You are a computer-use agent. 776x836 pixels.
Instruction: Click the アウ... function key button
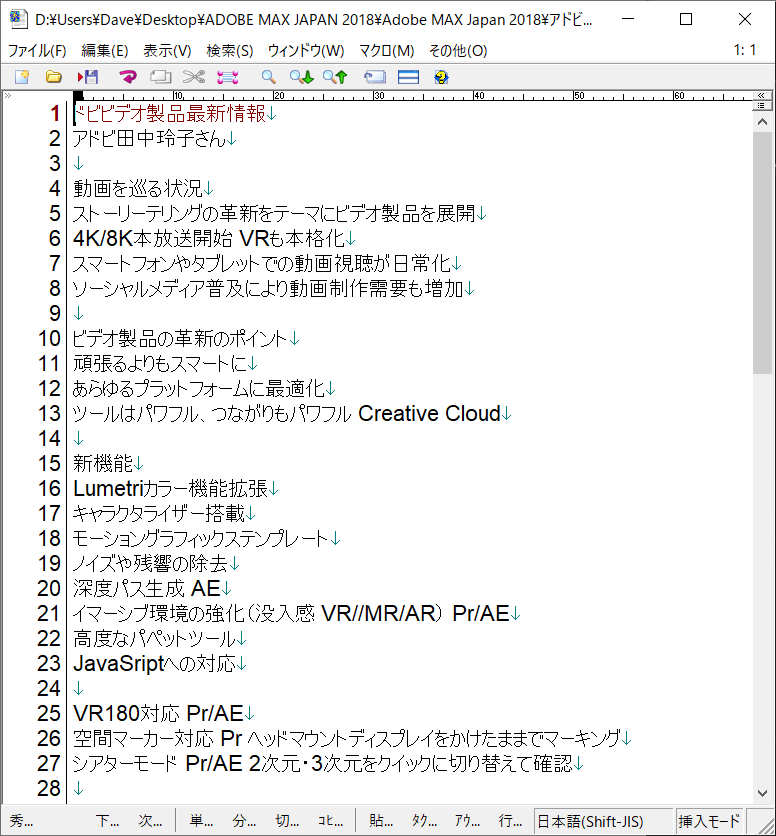(467, 821)
